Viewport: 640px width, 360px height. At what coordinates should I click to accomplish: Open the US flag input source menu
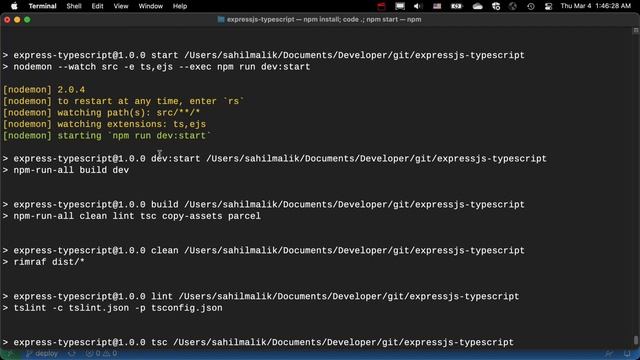(437, 6)
